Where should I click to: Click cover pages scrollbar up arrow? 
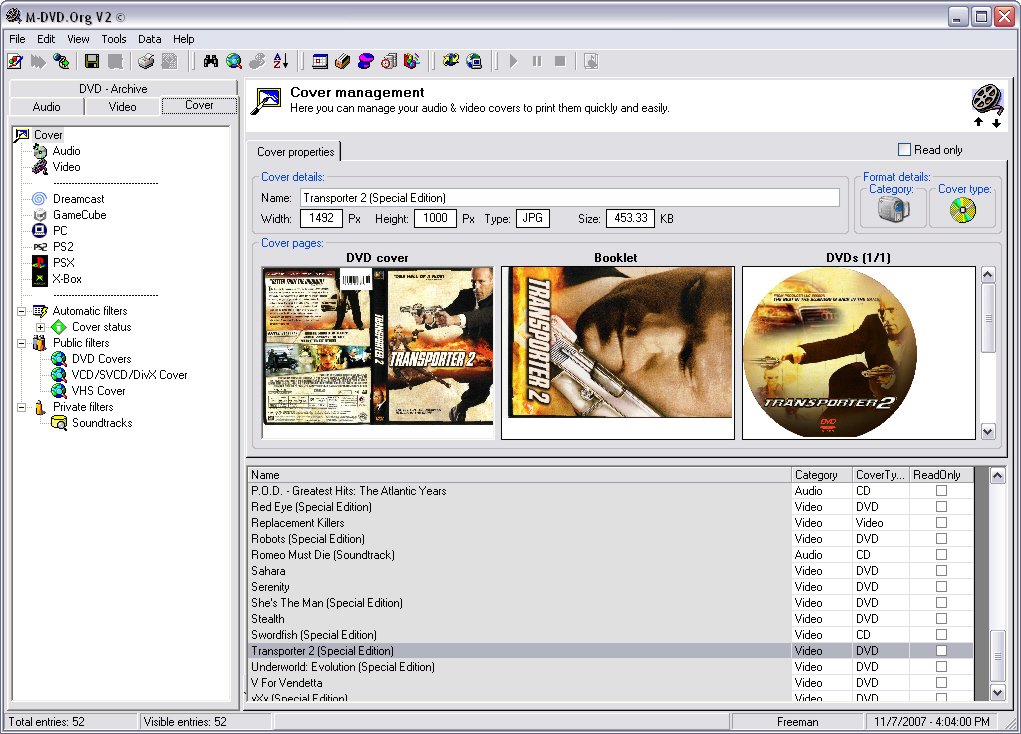988,275
